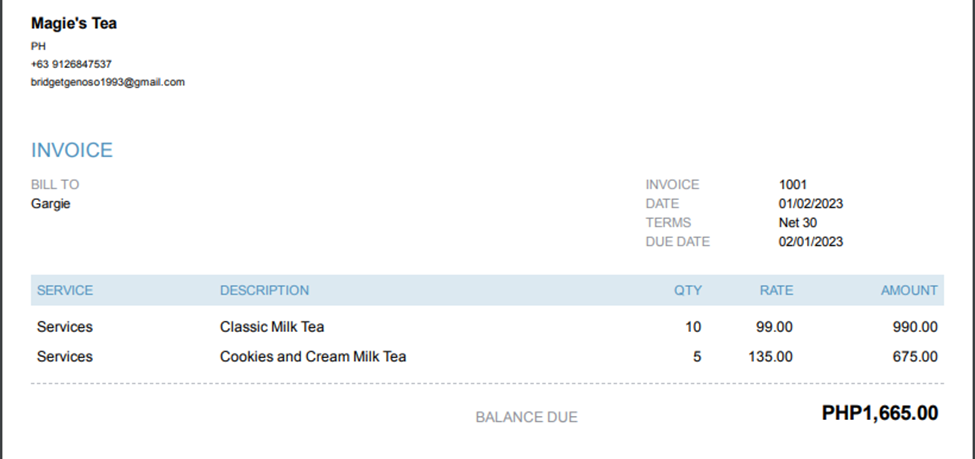975x459 pixels.
Task: Click the 990.00 amount value
Action: 915,327
